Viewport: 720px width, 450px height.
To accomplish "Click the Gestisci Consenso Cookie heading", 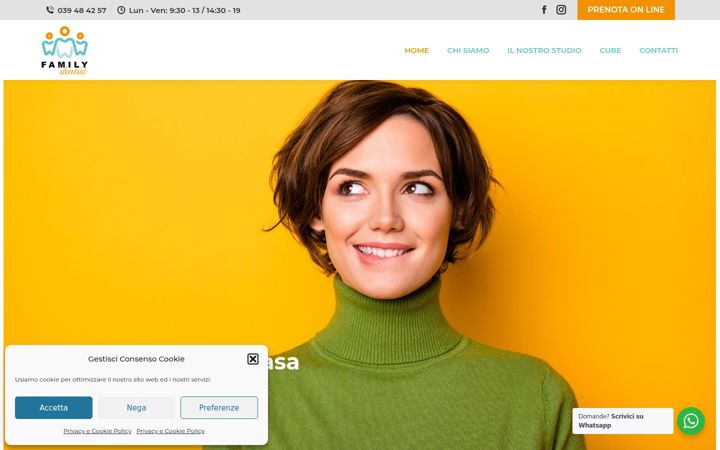I will coord(136,359).
